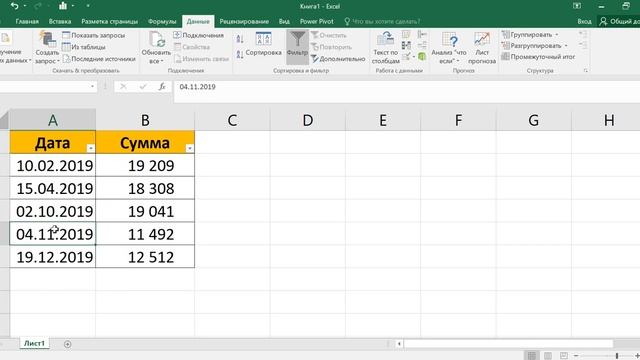
Task: Open the Дата column filter dropdown
Action: click(91, 148)
